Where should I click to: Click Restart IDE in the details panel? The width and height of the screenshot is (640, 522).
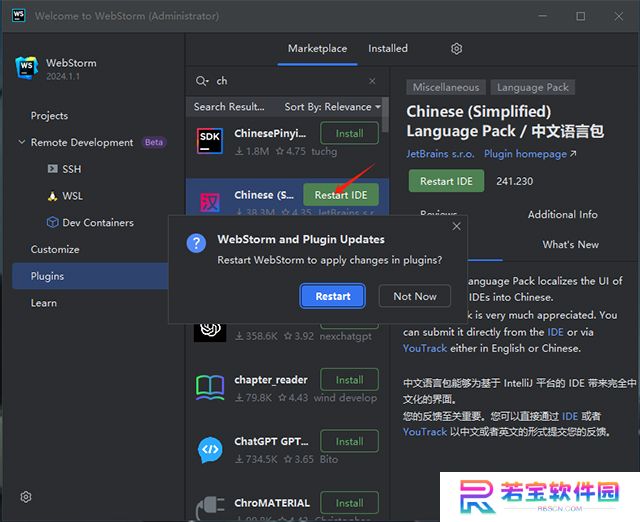click(x=446, y=181)
